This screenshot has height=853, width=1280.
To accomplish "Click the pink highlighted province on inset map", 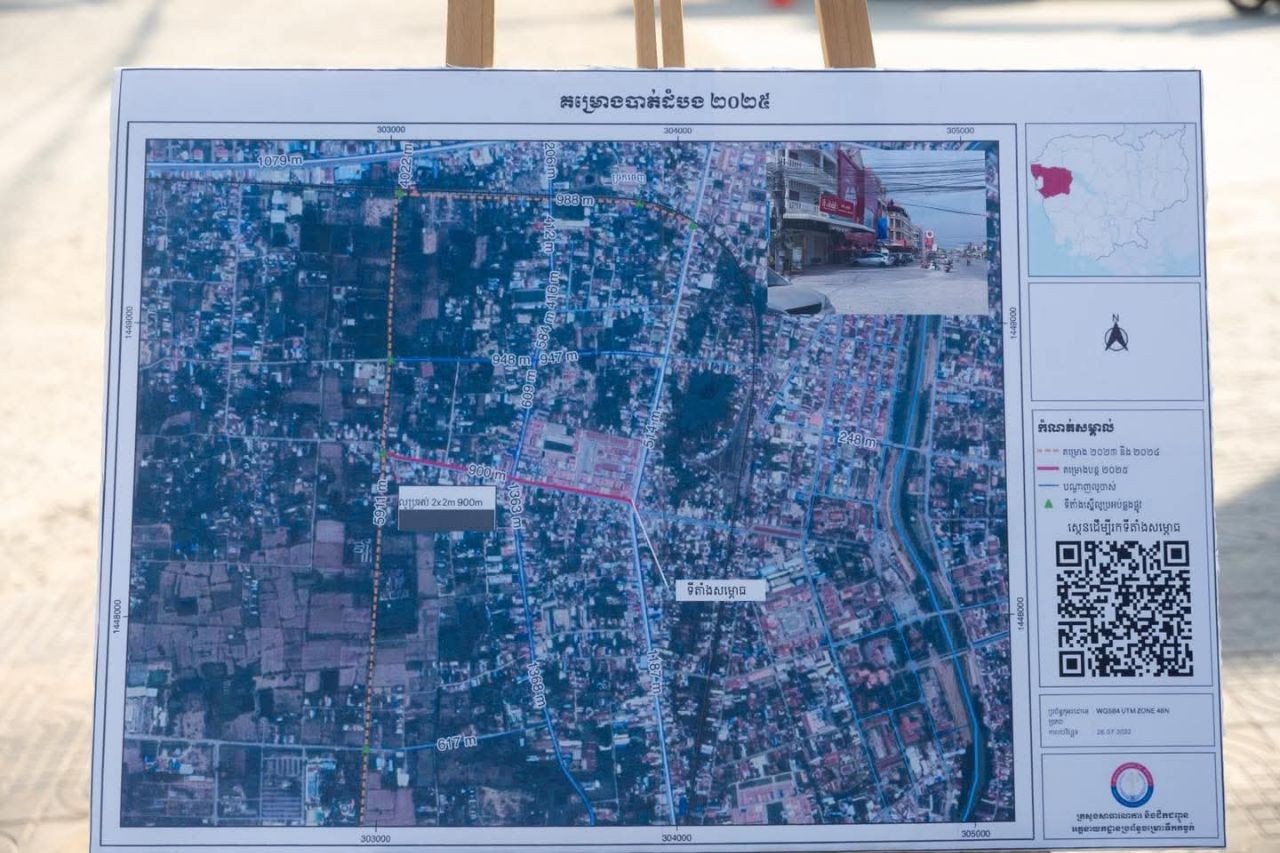I will (1051, 181).
